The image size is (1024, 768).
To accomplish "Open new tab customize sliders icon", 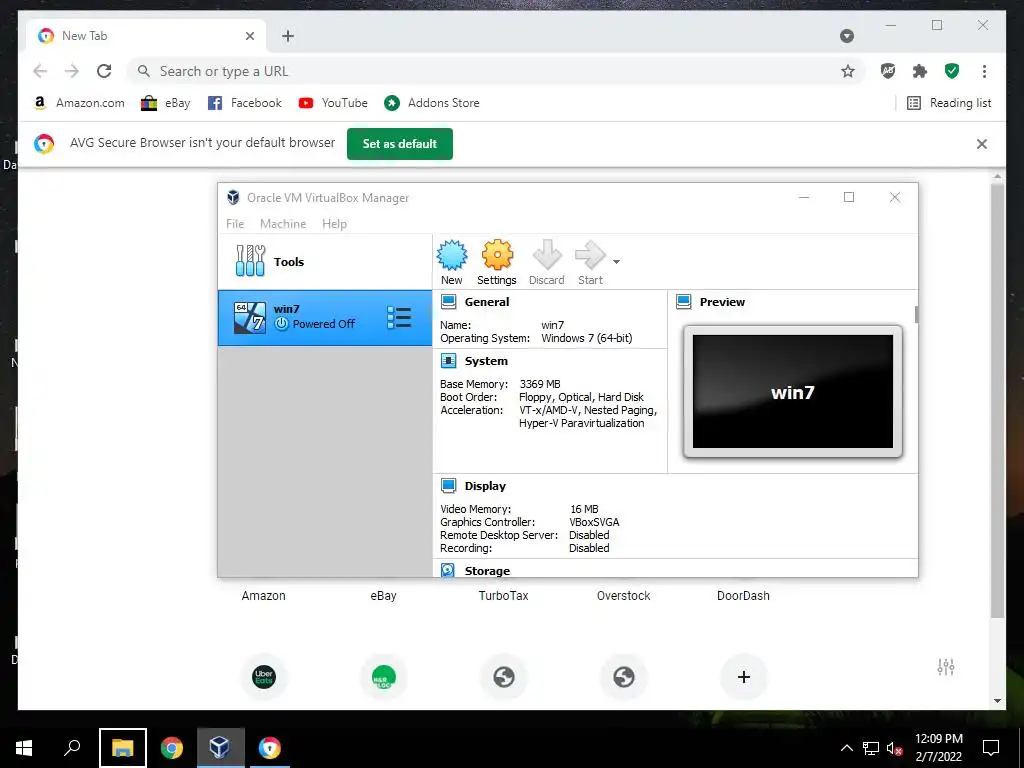I will [946, 667].
